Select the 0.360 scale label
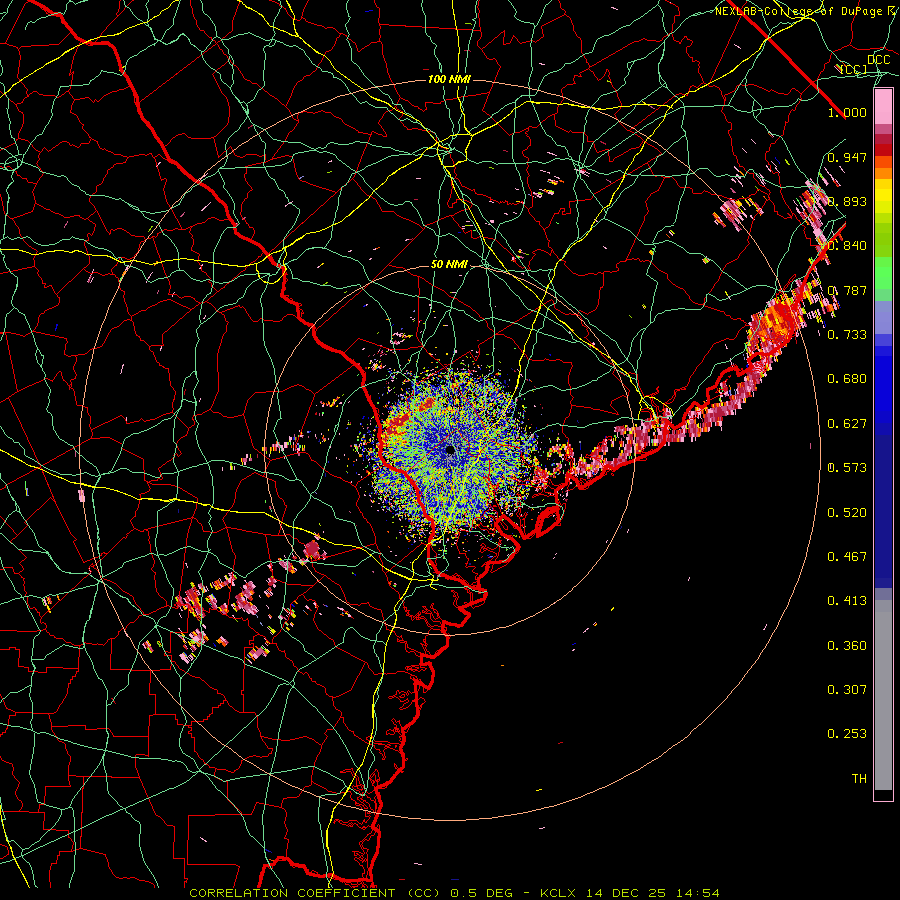This screenshot has height=900, width=900. click(847, 646)
